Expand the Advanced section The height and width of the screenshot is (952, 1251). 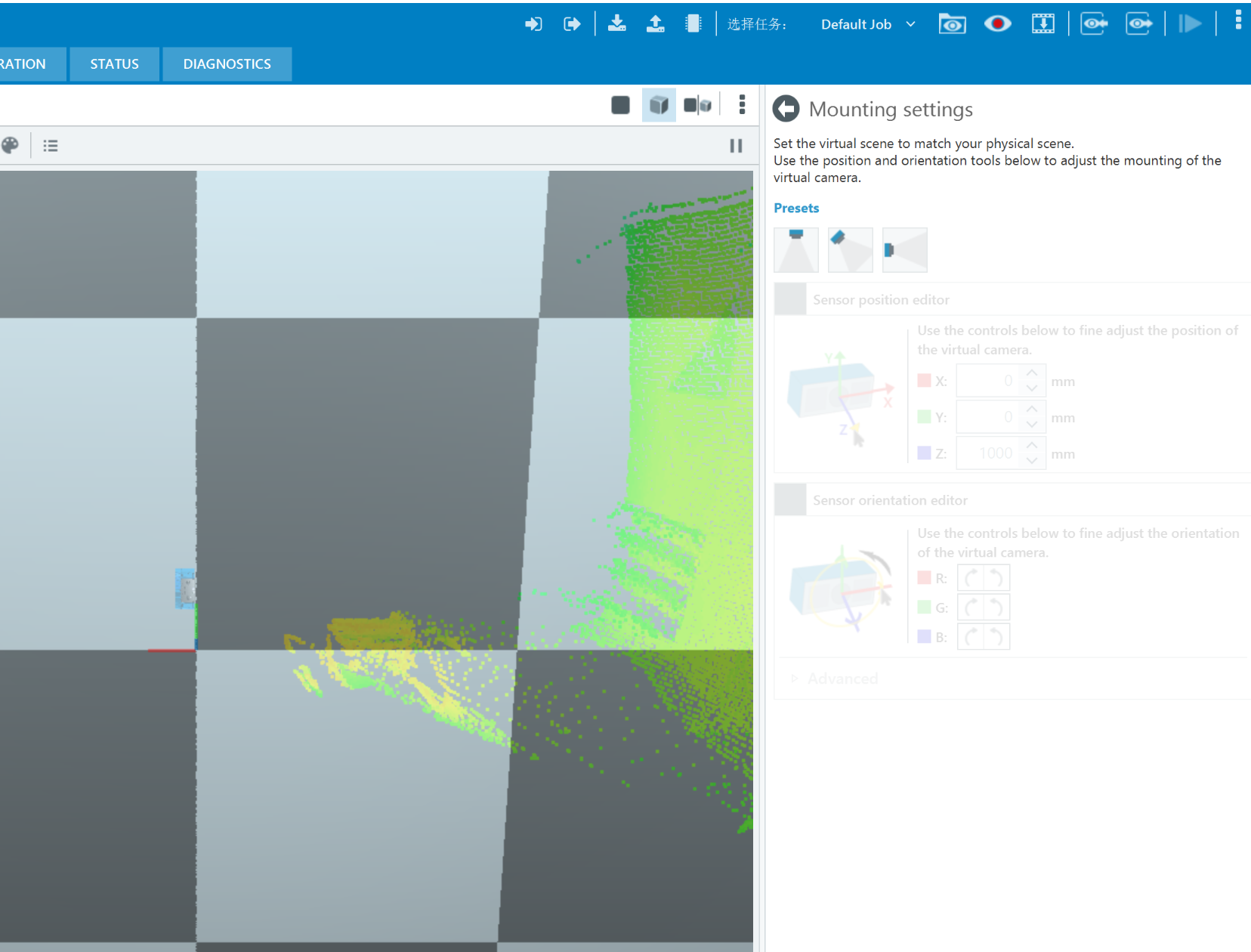click(x=836, y=678)
